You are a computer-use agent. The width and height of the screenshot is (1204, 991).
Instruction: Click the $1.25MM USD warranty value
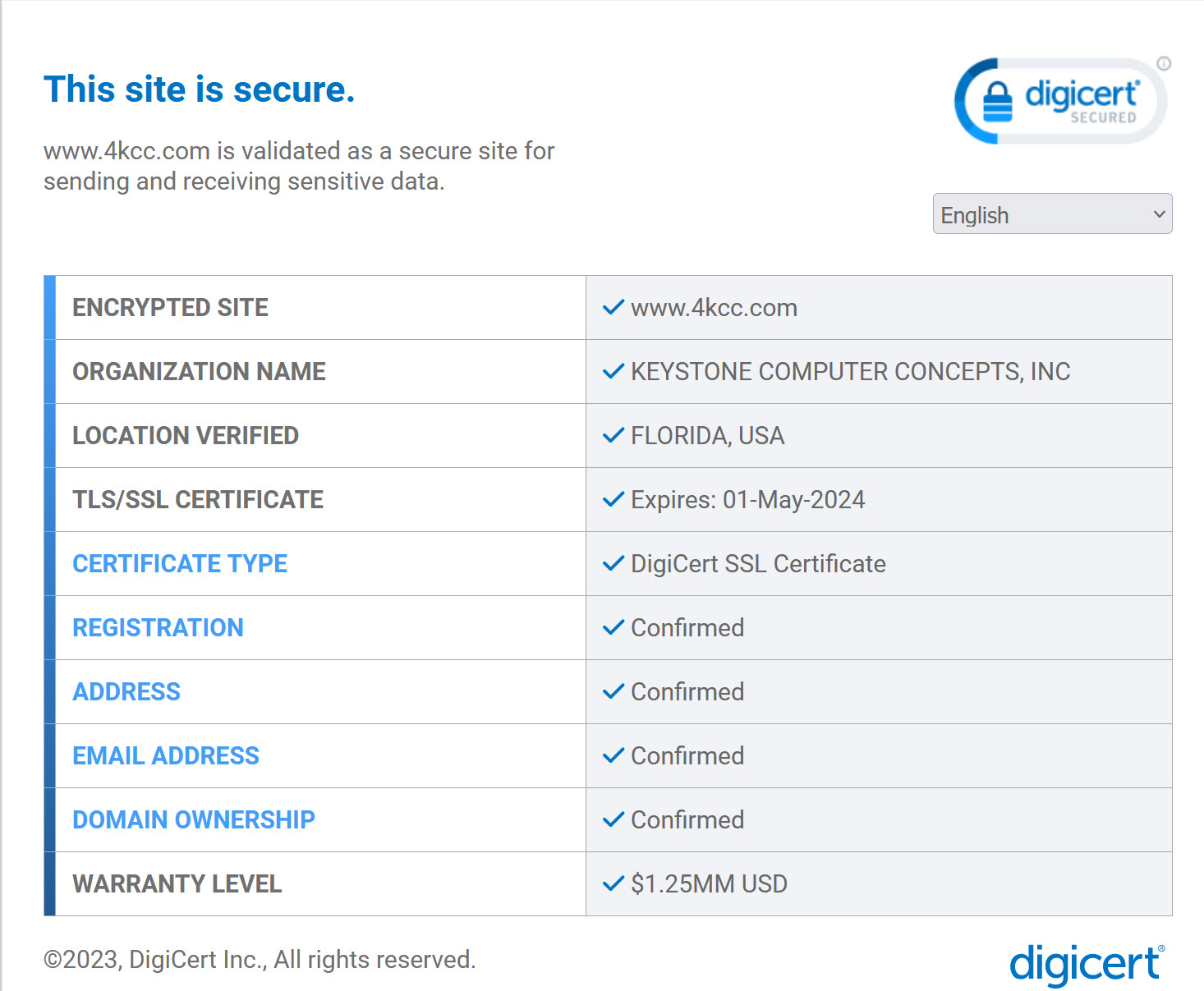coord(709,884)
